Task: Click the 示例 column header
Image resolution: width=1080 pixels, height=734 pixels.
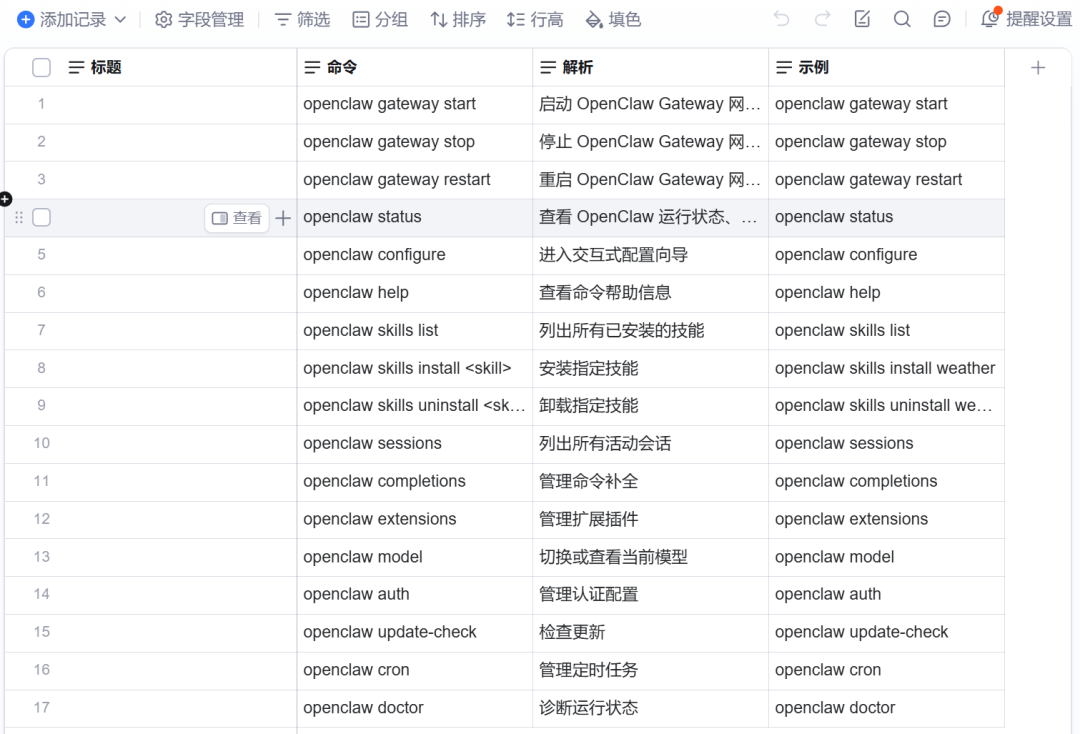Action: point(886,67)
